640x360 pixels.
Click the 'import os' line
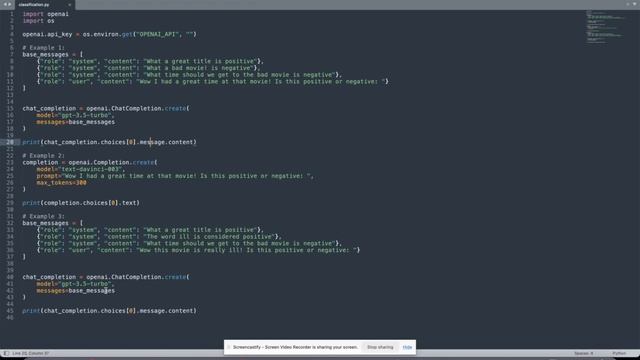coord(38,21)
